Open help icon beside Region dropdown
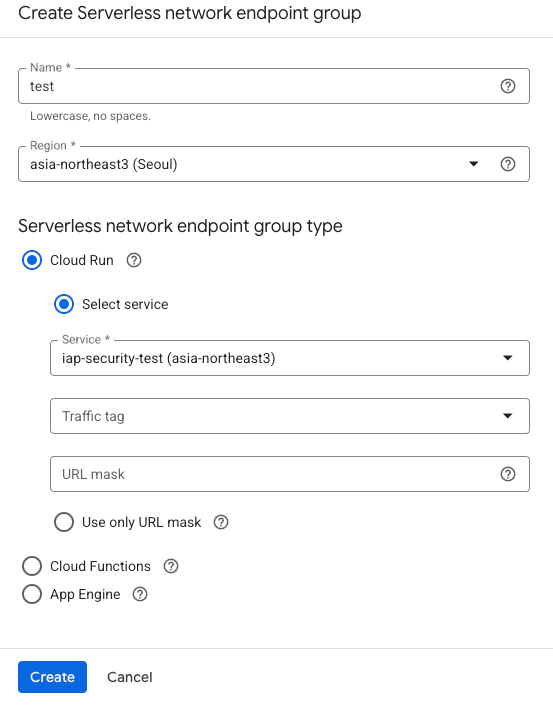The height and width of the screenshot is (710, 553). tap(508, 164)
